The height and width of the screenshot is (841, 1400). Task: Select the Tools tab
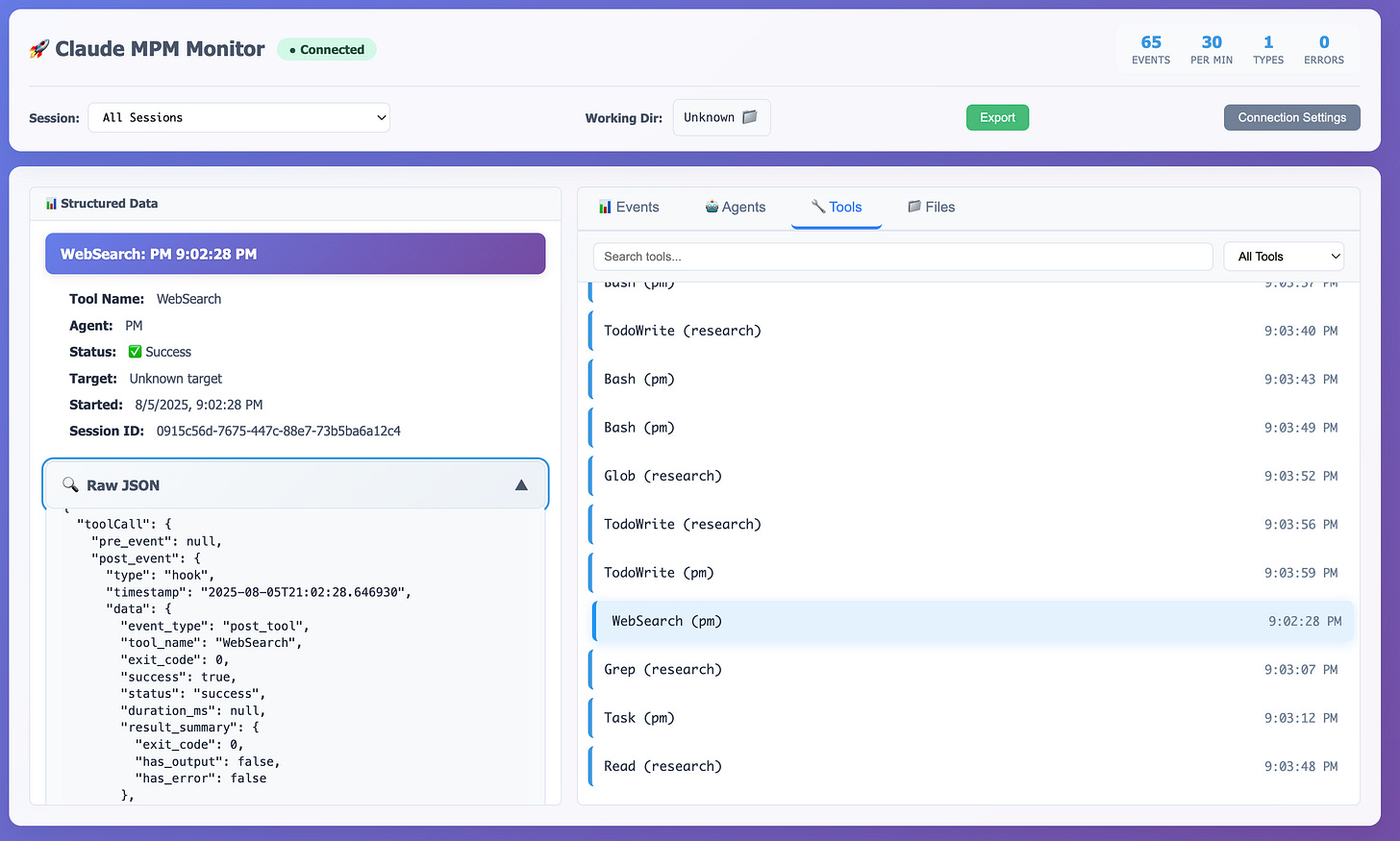point(836,207)
